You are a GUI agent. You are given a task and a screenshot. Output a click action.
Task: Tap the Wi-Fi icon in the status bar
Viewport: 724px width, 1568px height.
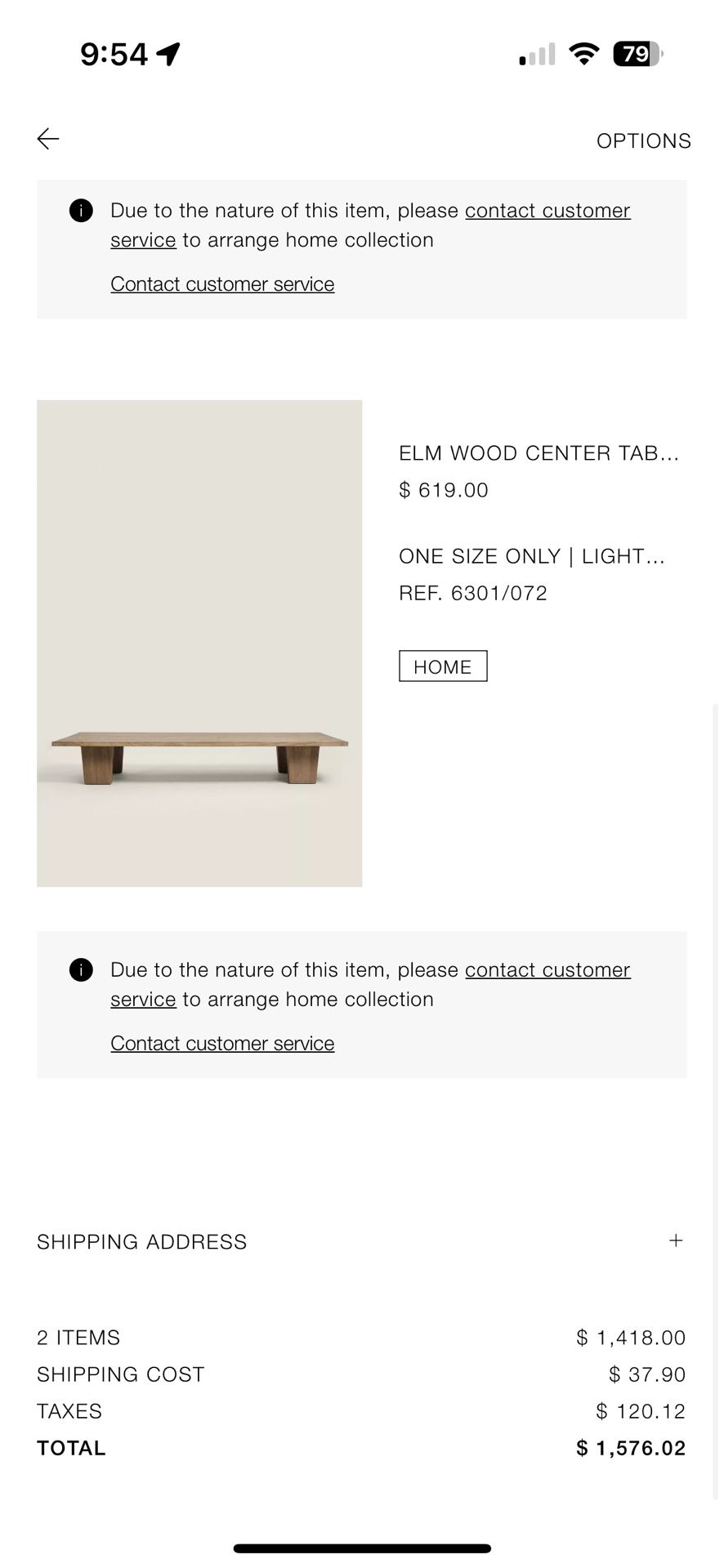click(x=584, y=52)
